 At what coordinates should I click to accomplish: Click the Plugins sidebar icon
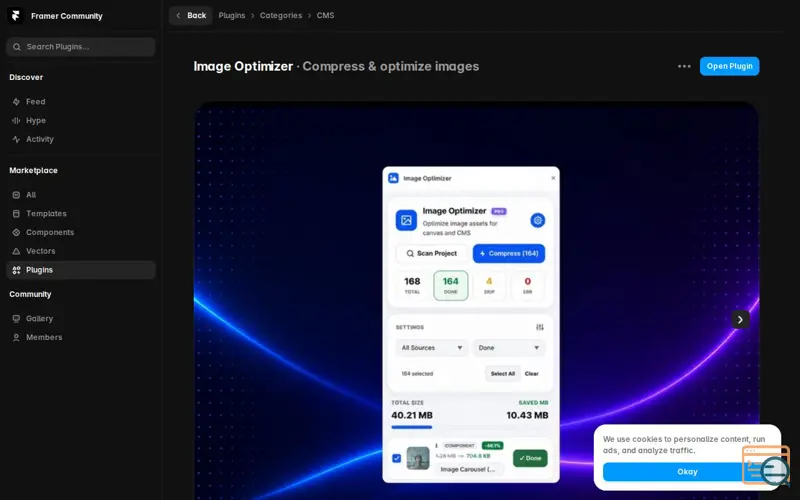(x=16, y=270)
